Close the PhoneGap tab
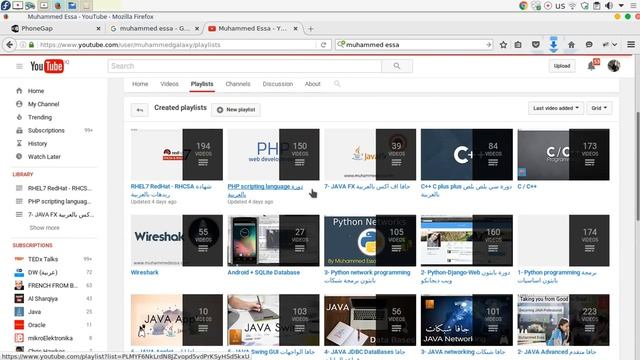The width and height of the screenshot is (640, 360). coord(98,29)
